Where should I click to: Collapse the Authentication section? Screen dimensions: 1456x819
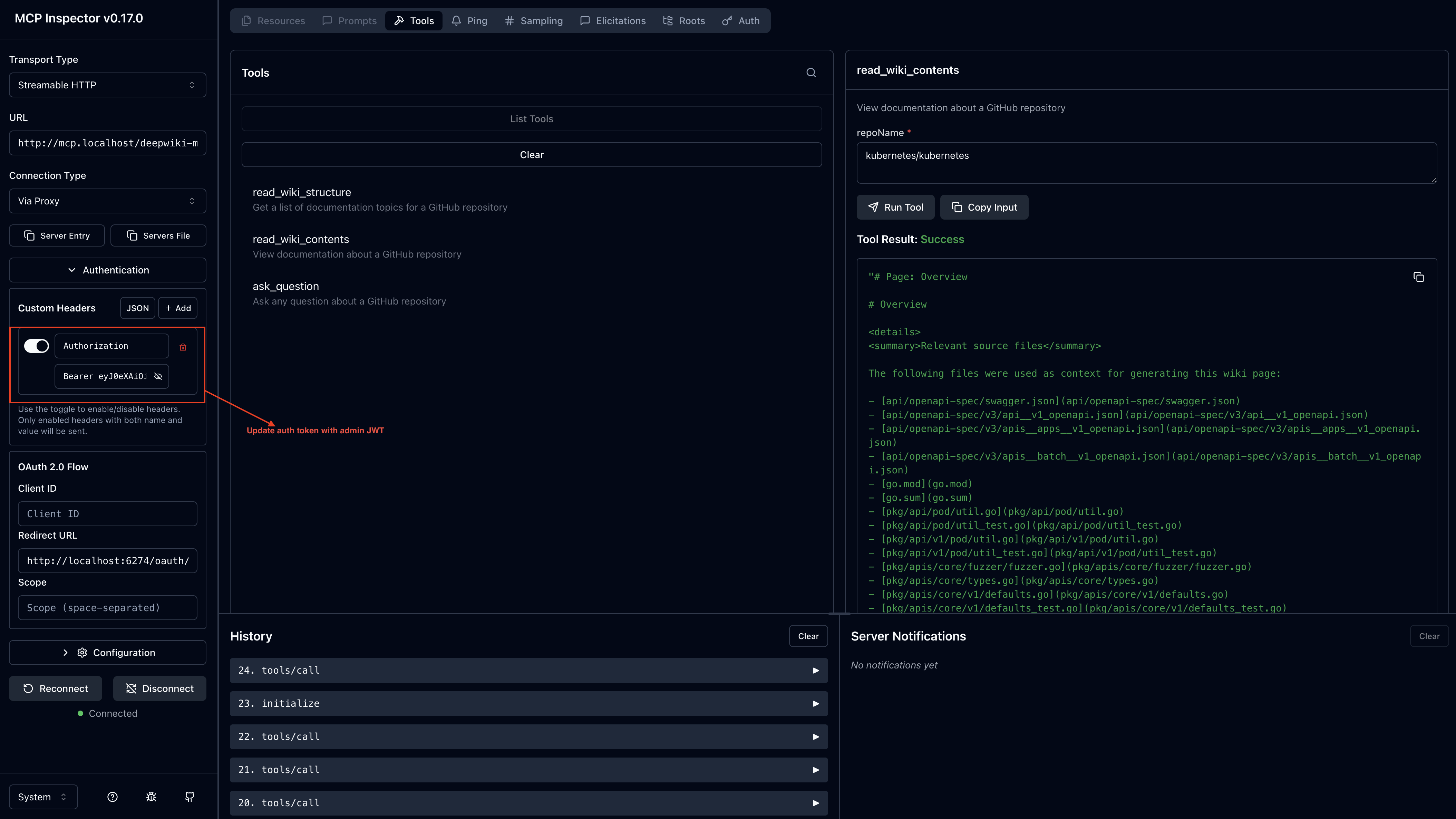(107, 270)
